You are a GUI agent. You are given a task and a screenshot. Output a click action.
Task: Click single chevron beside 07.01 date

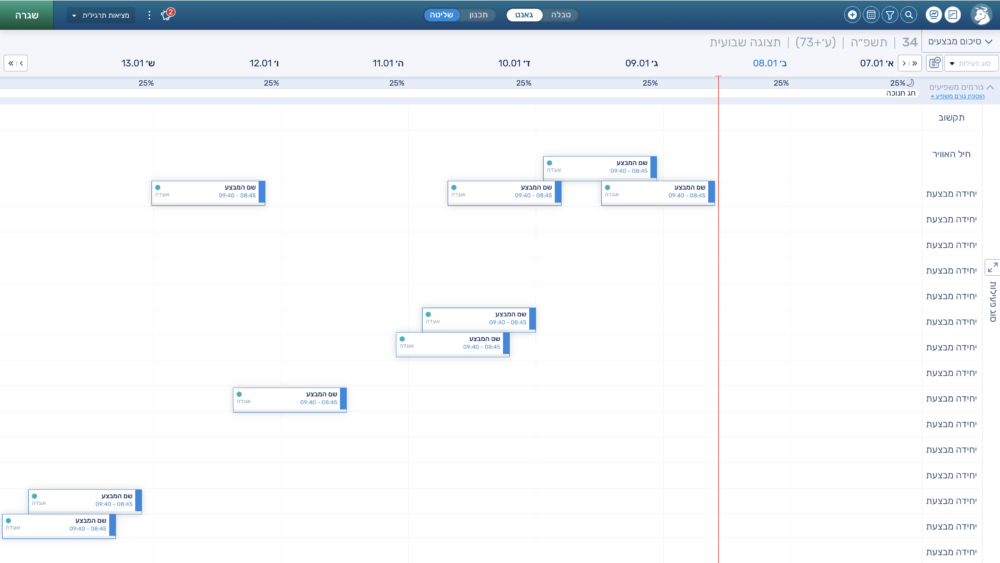904,63
